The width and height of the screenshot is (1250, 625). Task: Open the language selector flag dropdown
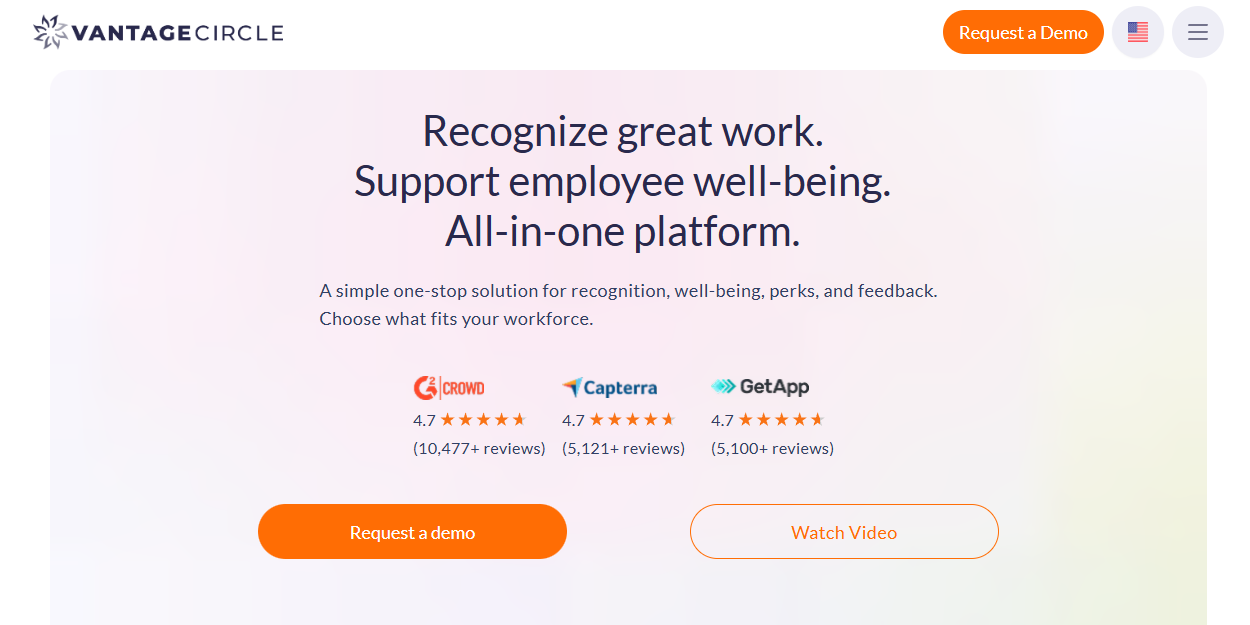[1137, 31]
